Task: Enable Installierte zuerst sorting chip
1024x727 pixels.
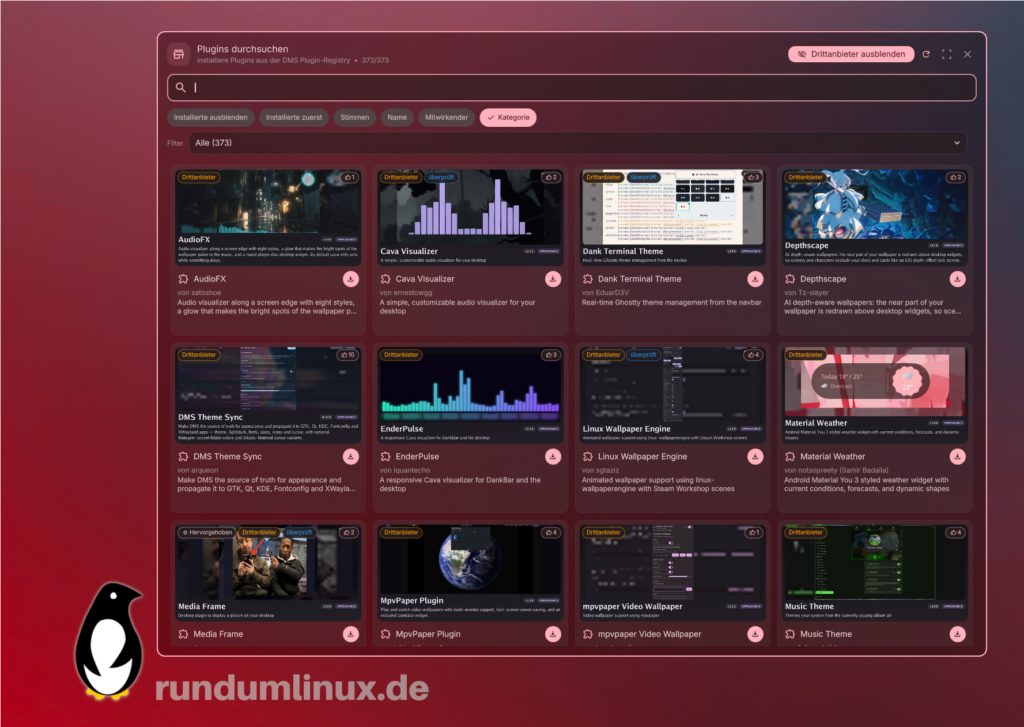Action: pyautogui.click(x=294, y=118)
